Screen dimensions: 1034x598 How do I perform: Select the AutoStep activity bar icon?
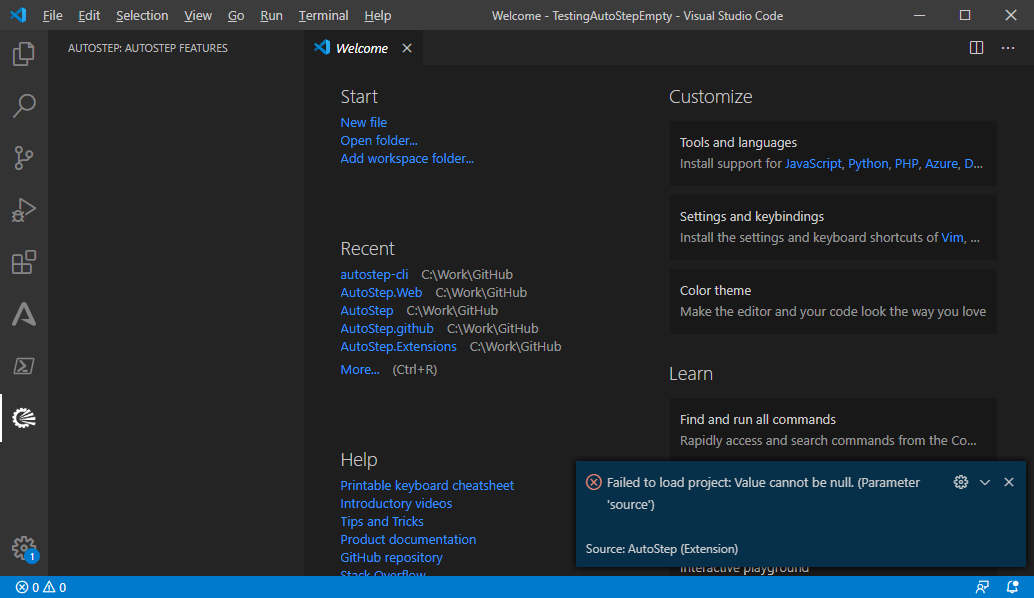[x=24, y=418]
